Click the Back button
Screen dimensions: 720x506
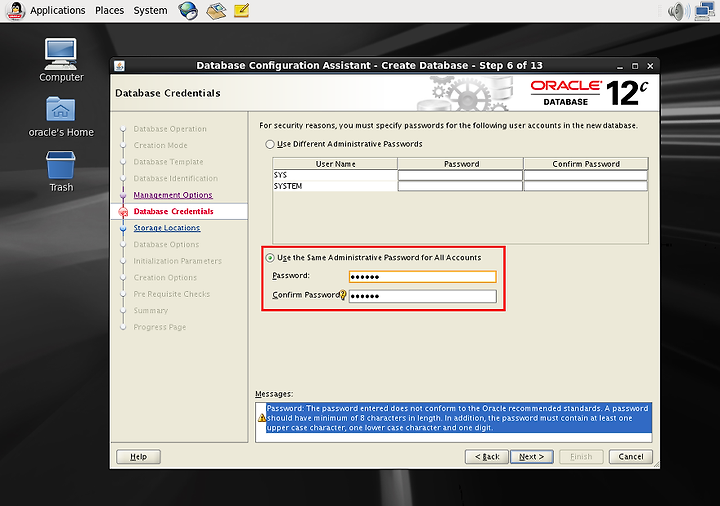487,456
